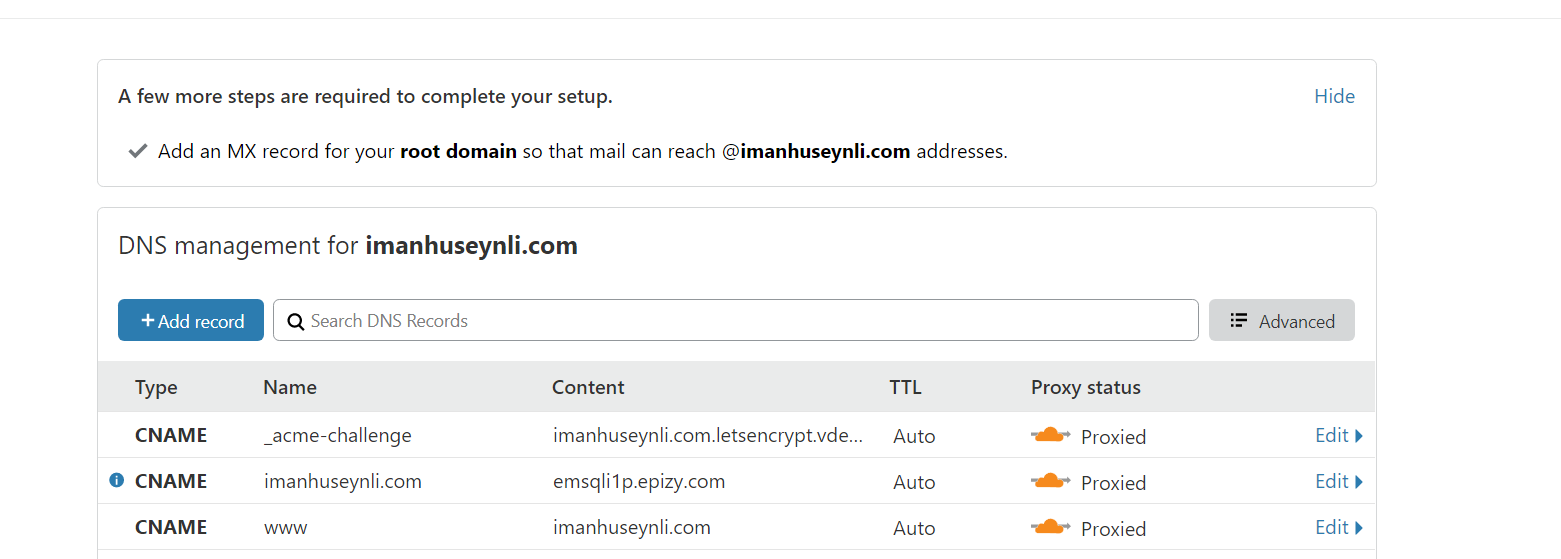Screen dimensions: 1561x559
Task: Click the Type column header
Action: [156, 387]
